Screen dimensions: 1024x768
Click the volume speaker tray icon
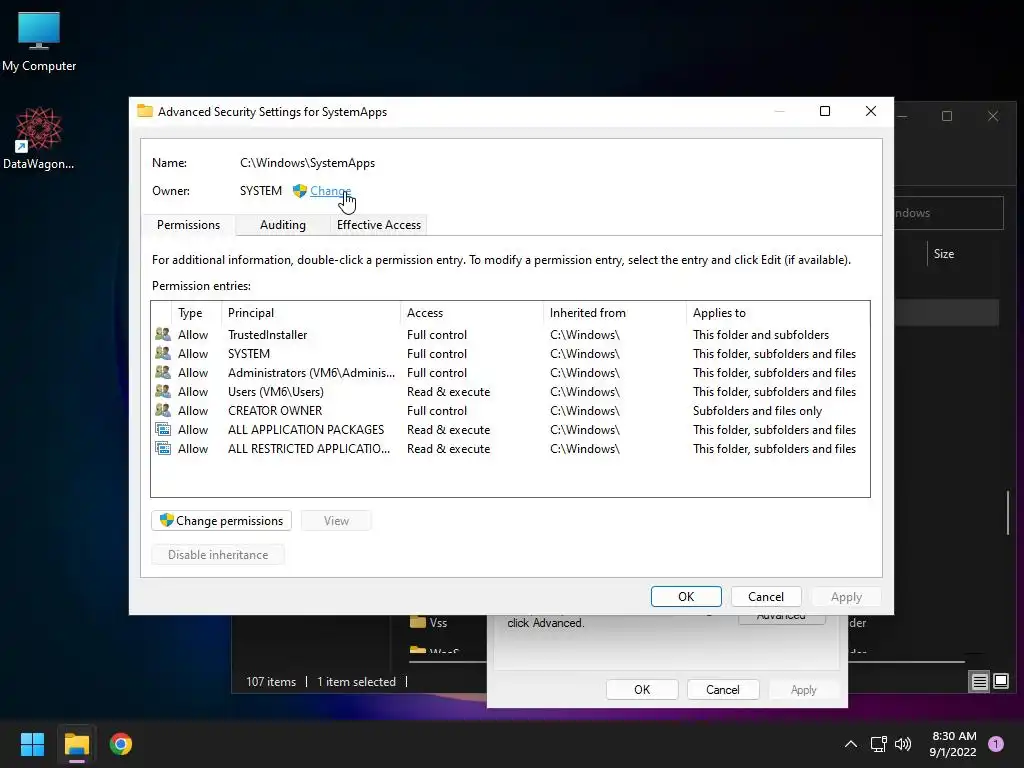tap(903, 744)
